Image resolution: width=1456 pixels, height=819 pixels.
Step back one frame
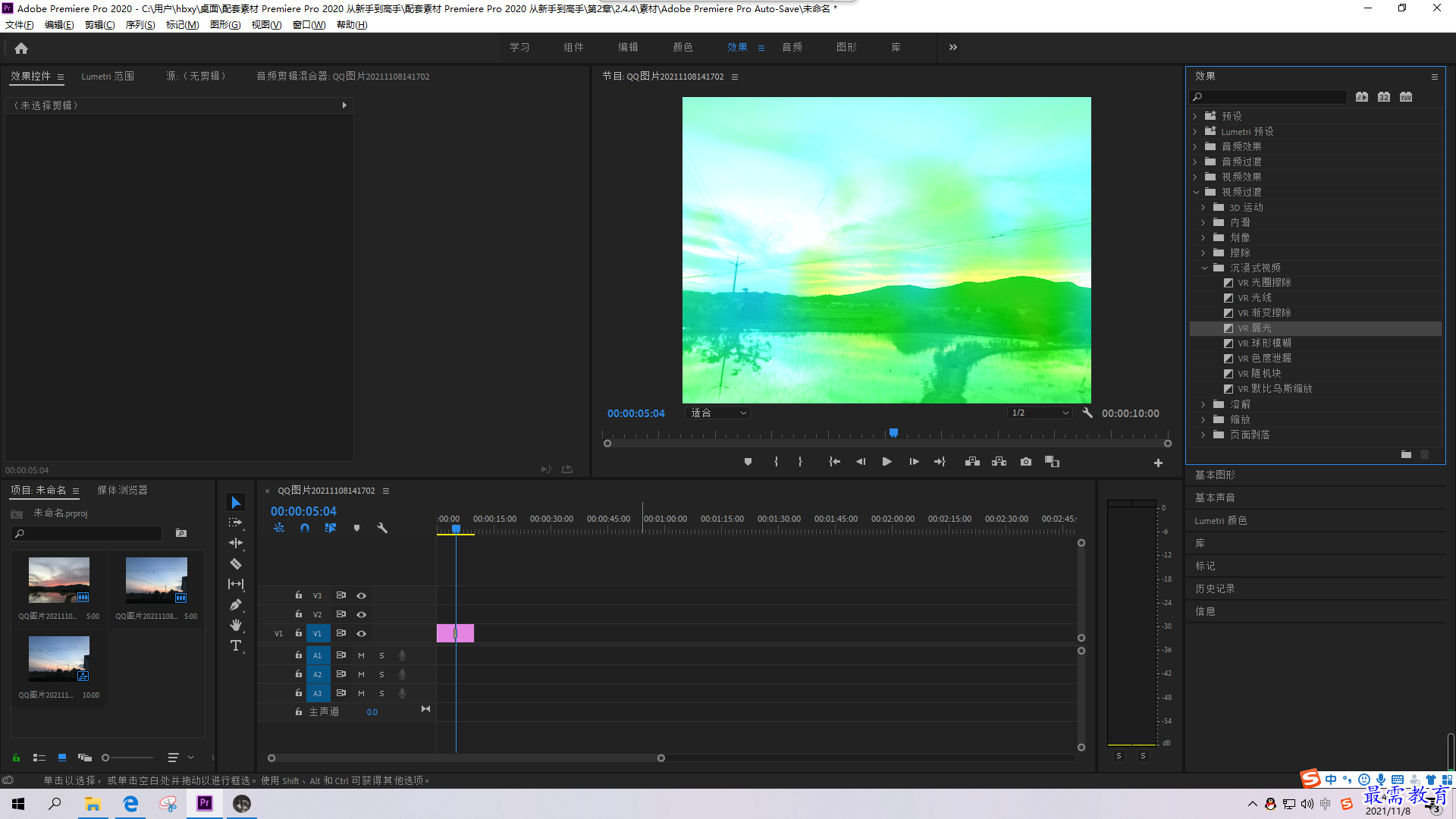861,462
